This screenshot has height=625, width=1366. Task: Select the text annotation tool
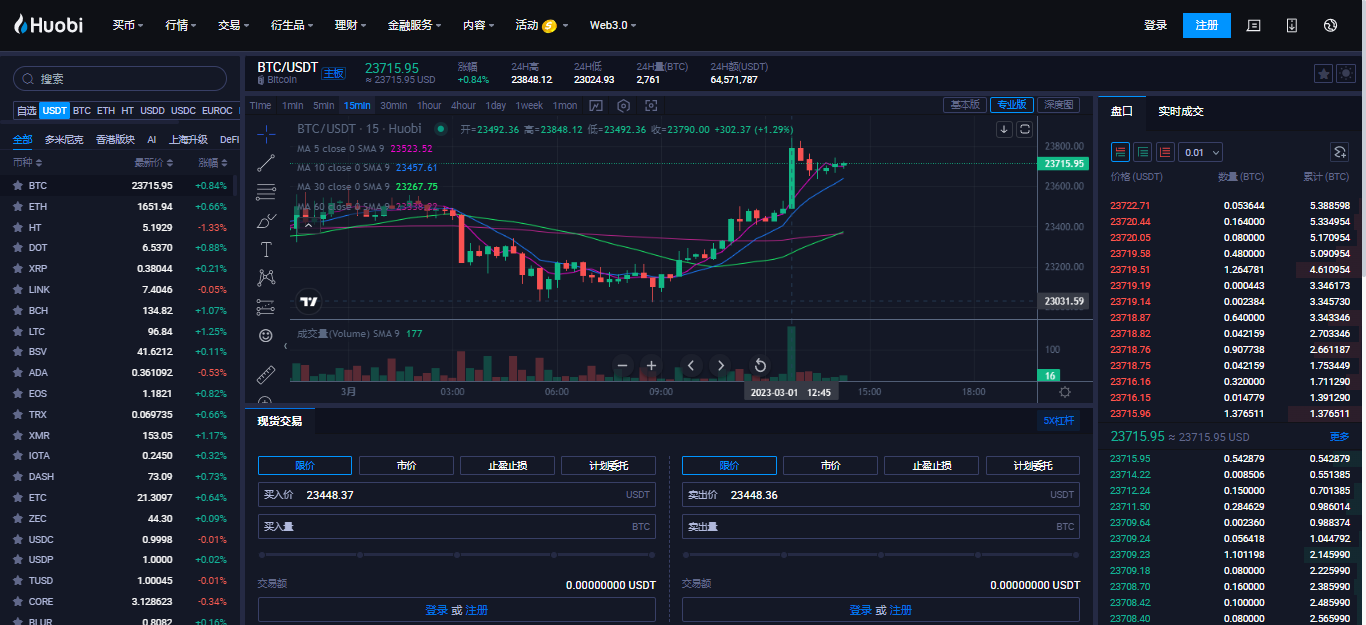pos(266,249)
